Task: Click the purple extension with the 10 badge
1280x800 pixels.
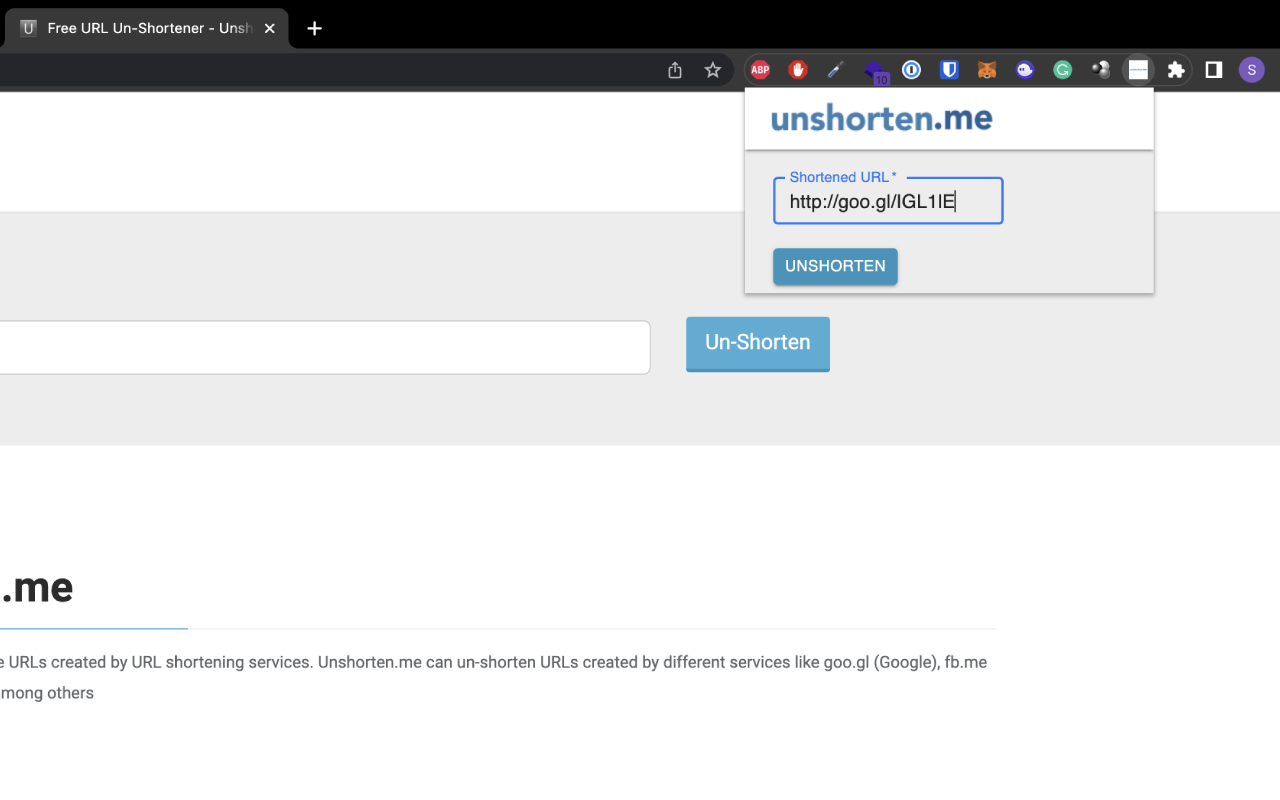Action: [x=876, y=70]
